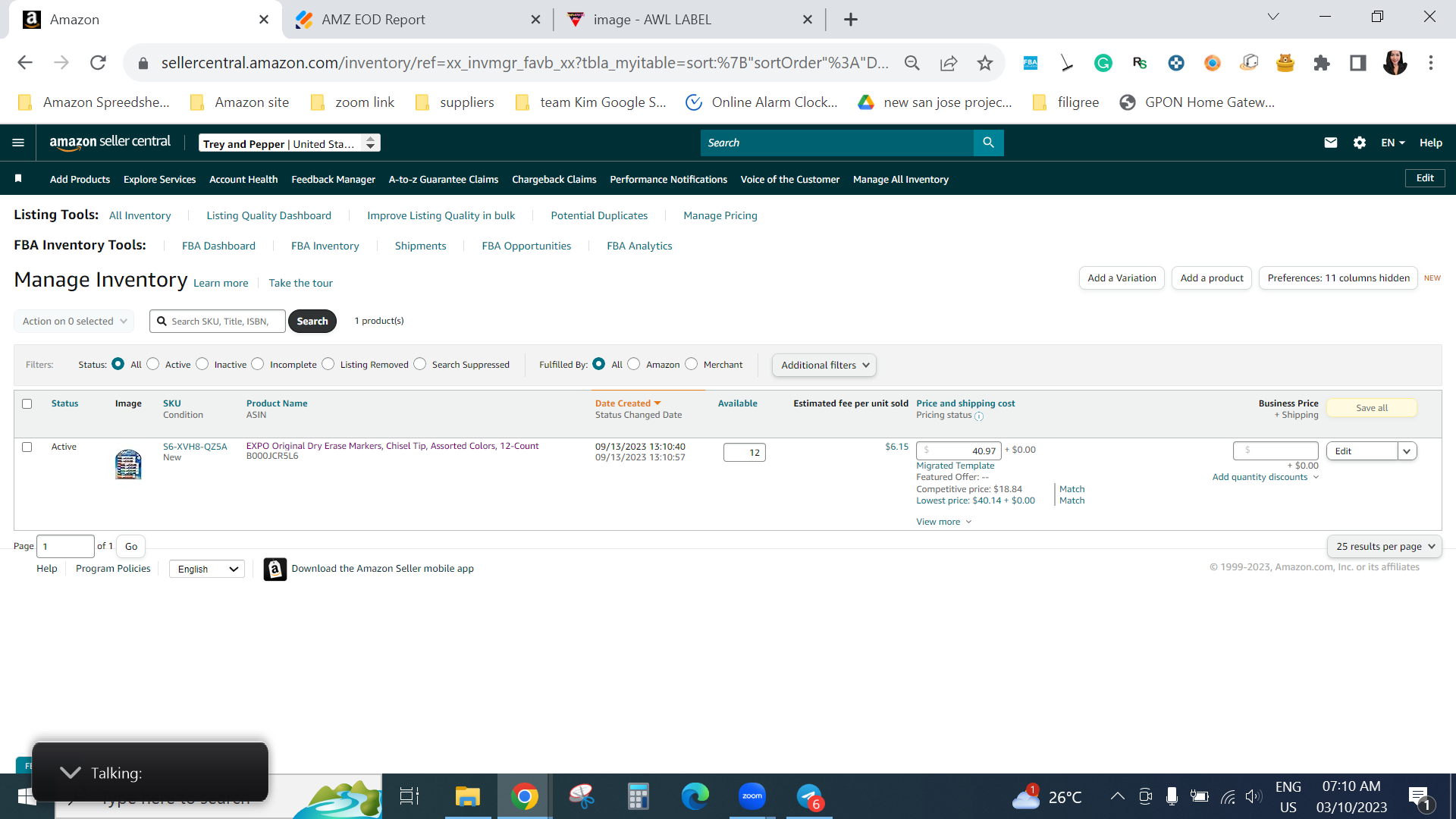The height and width of the screenshot is (819, 1456).
Task: Open Action on 0 selected dropdown
Action: 74,321
